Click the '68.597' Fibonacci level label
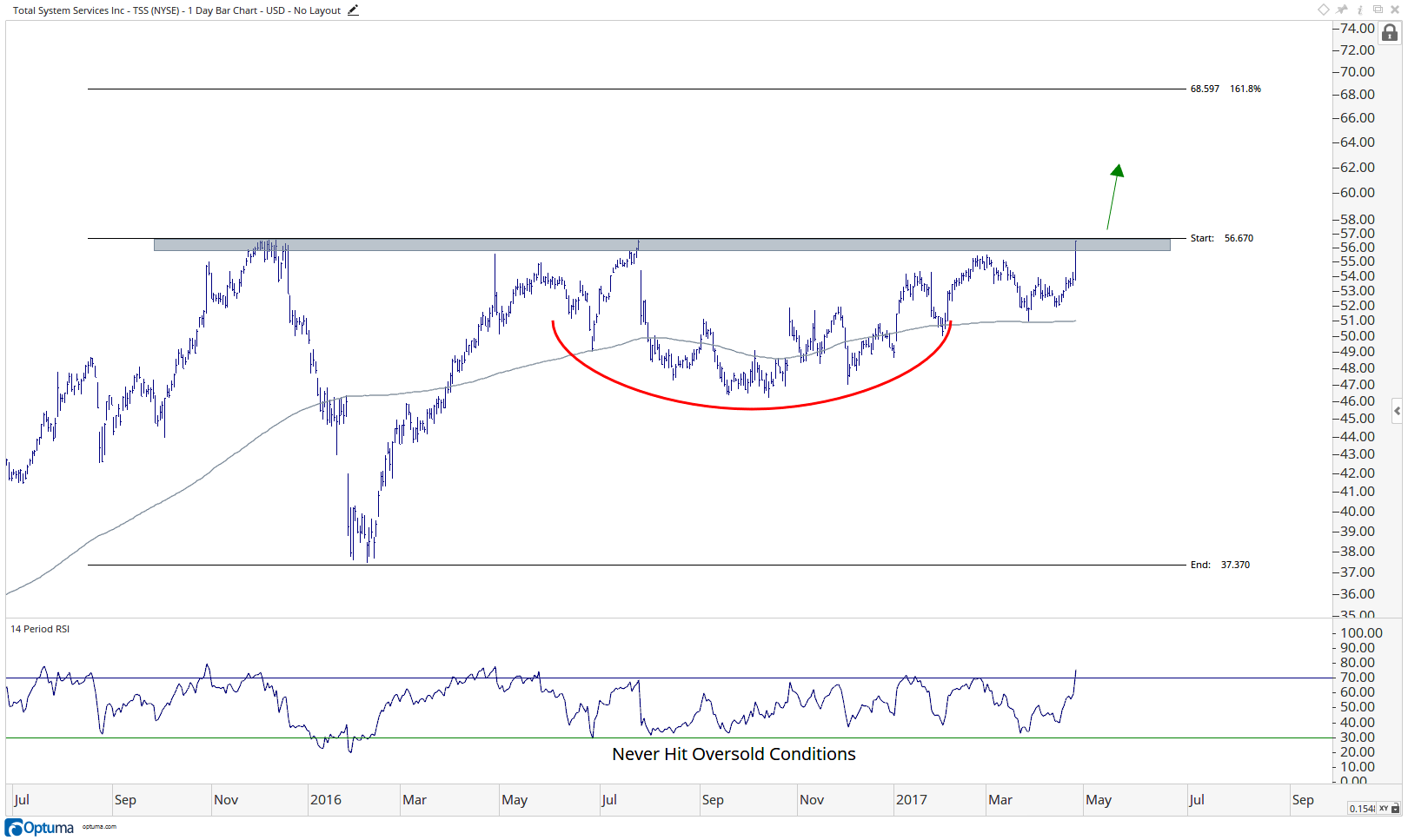The image size is (1408, 840). (1205, 89)
